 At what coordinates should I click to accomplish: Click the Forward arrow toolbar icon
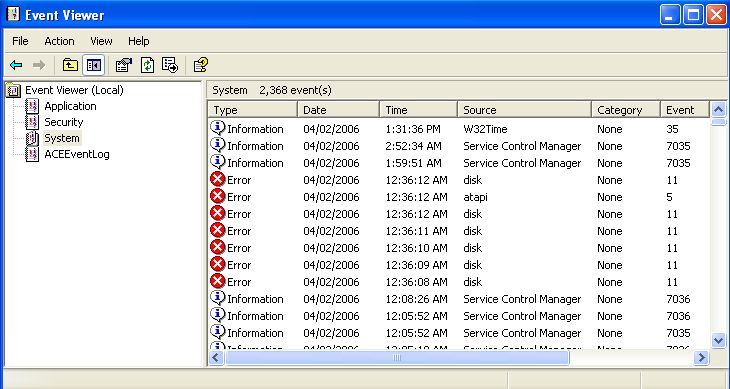click(x=39, y=65)
